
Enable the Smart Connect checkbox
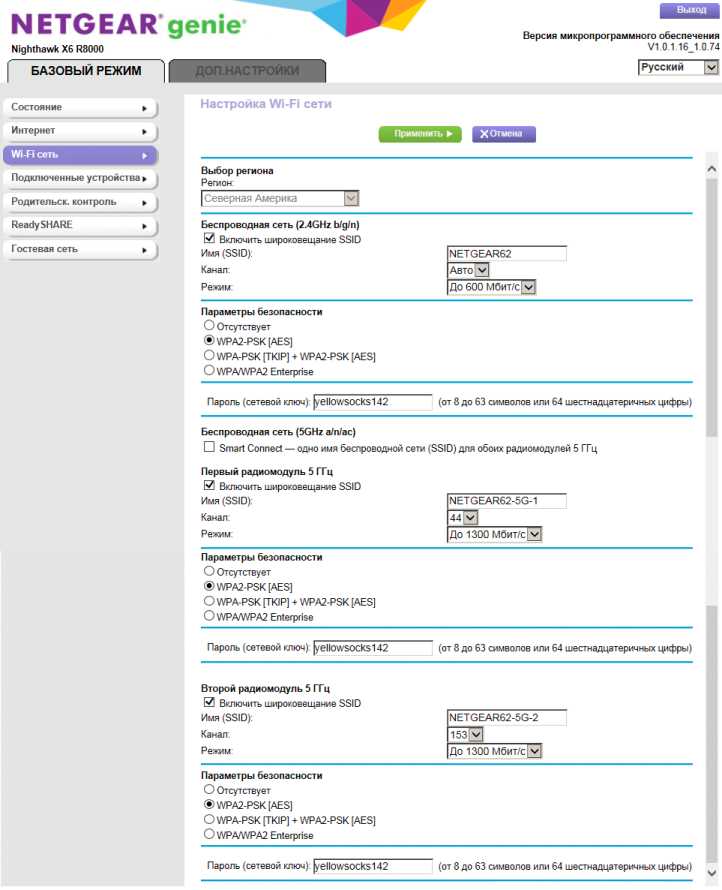(x=209, y=447)
